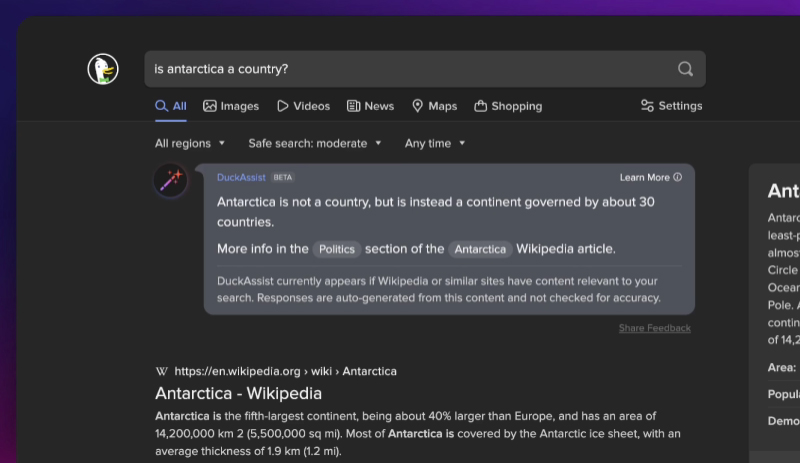The image size is (800, 463).
Task: Click the Share Feedback link
Action: click(x=655, y=328)
